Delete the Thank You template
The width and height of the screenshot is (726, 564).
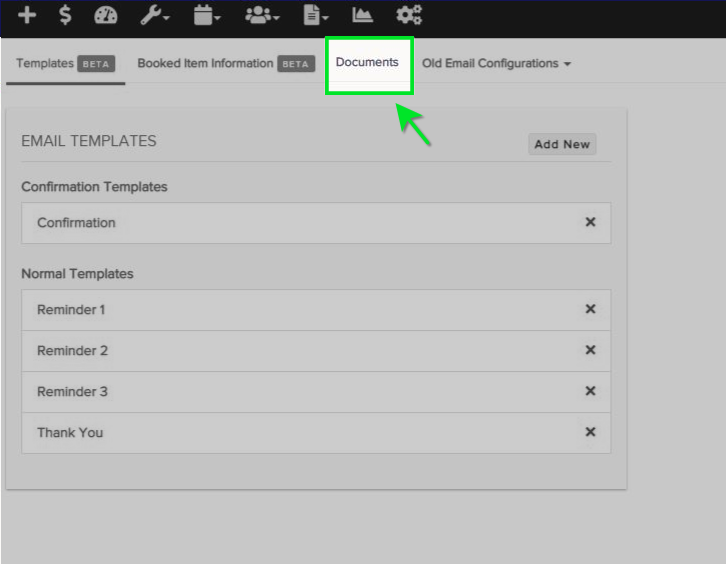590,432
